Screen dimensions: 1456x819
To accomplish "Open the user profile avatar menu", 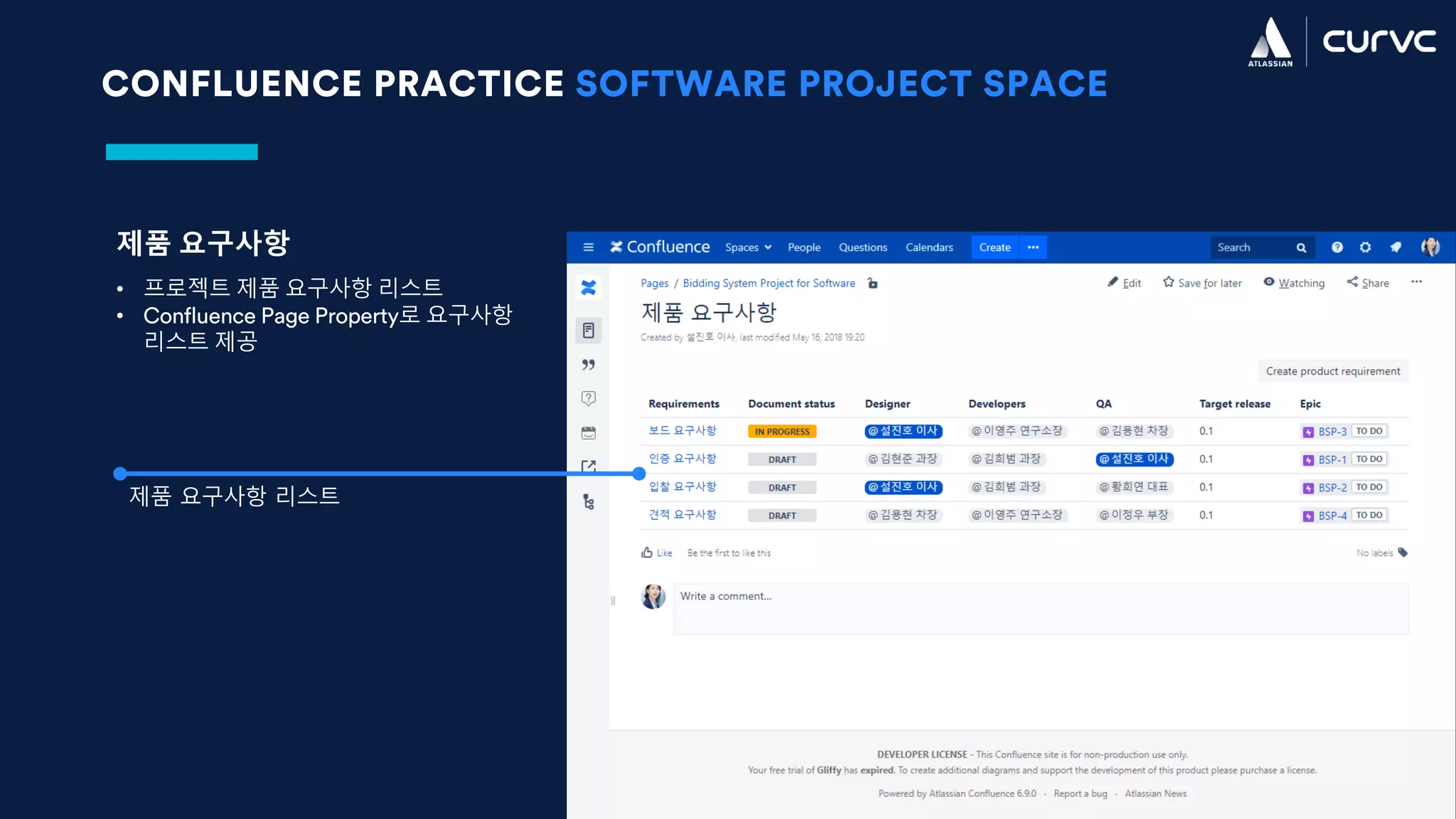I will [x=1430, y=247].
